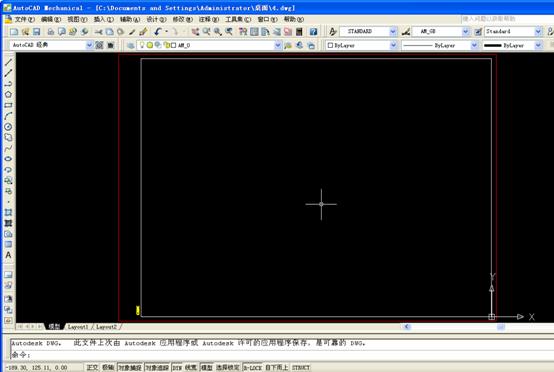
Task: Click the Cut scissors icon
Action: [98, 32]
